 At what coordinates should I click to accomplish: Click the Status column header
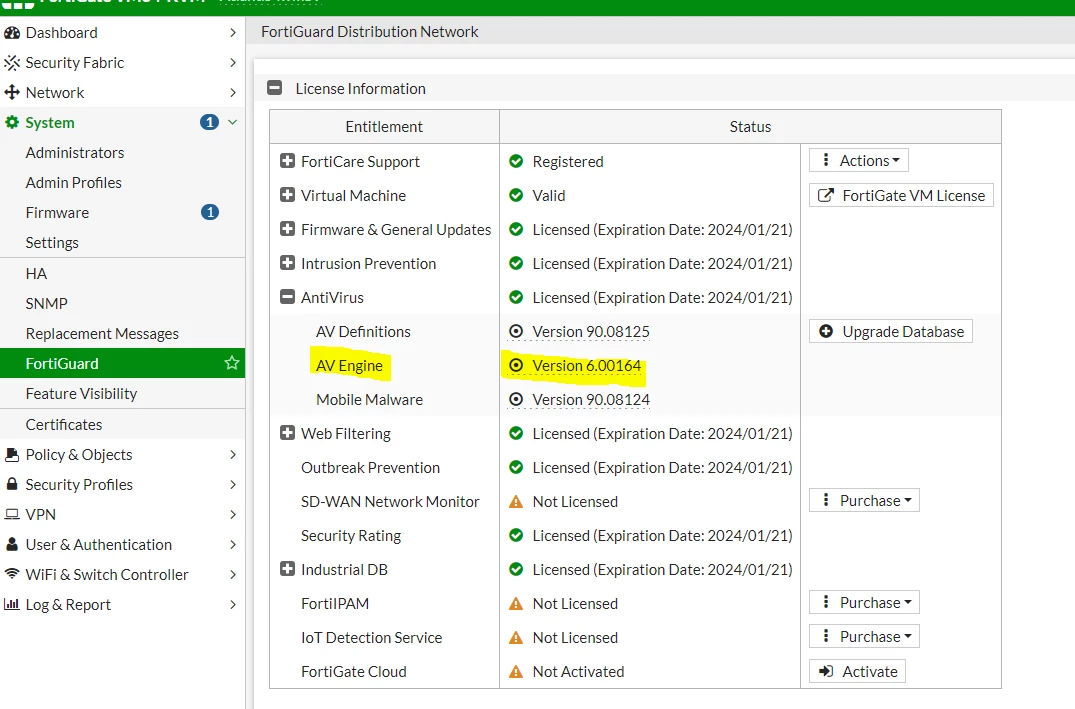coord(750,127)
